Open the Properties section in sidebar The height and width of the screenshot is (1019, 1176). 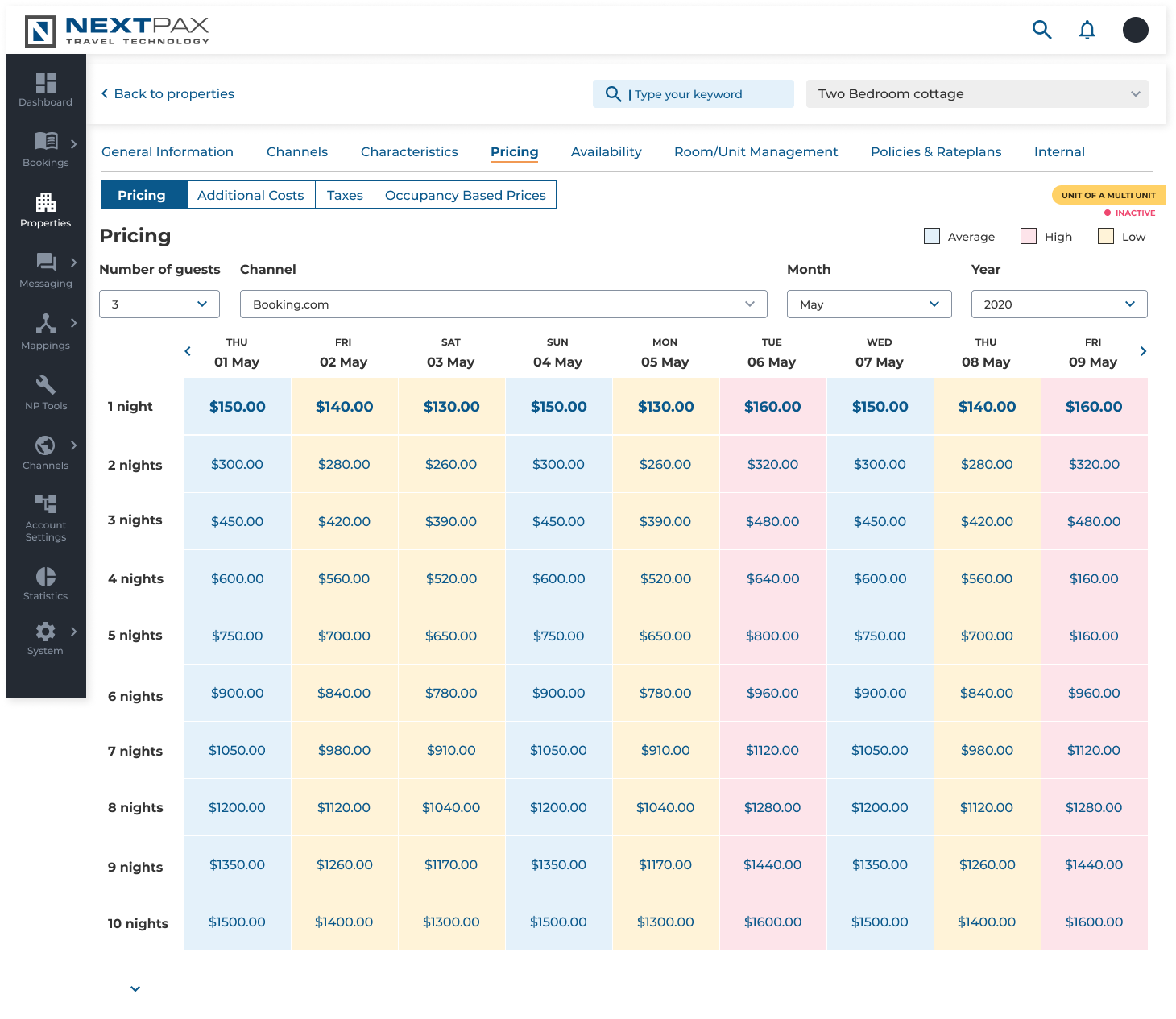click(45, 208)
